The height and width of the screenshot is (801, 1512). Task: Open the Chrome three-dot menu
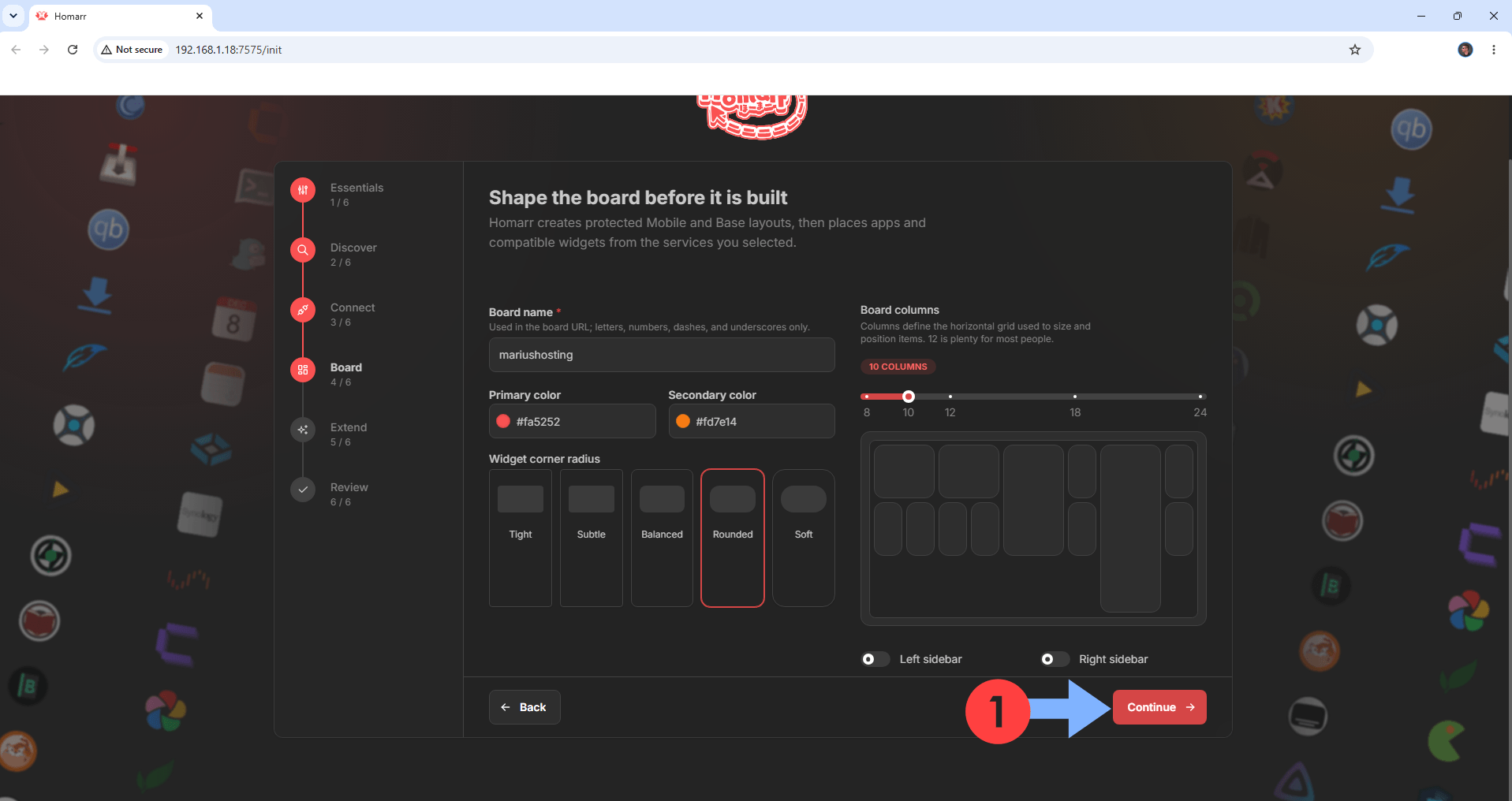[x=1494, y=50]
